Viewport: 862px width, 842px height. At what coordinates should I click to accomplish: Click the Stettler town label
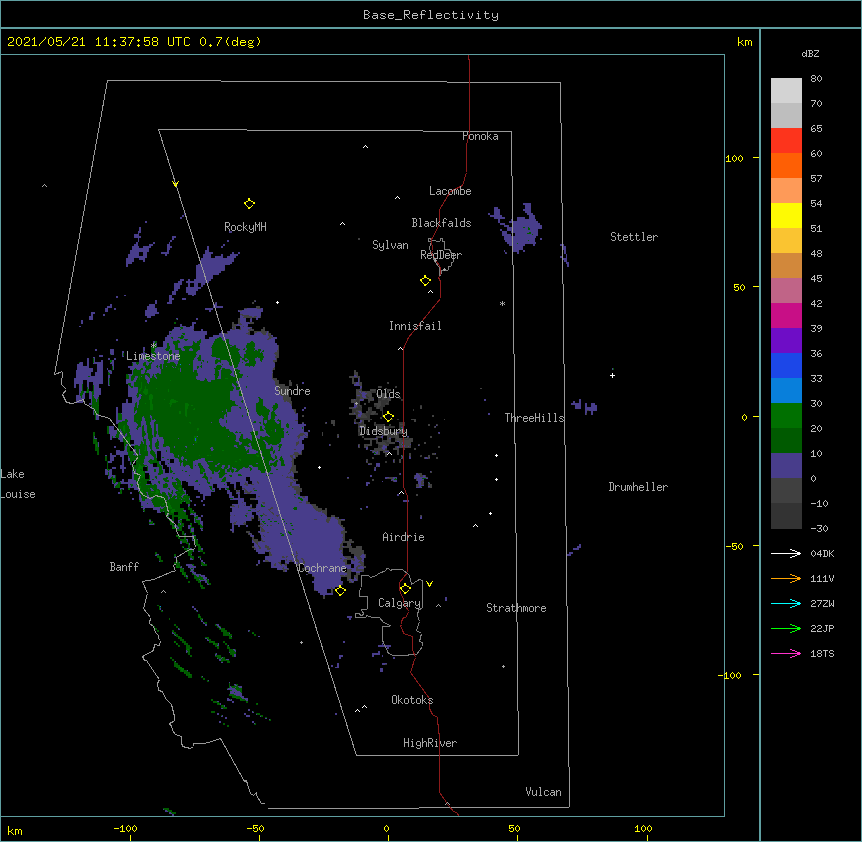pyautogui.click(x=634, y=237)
